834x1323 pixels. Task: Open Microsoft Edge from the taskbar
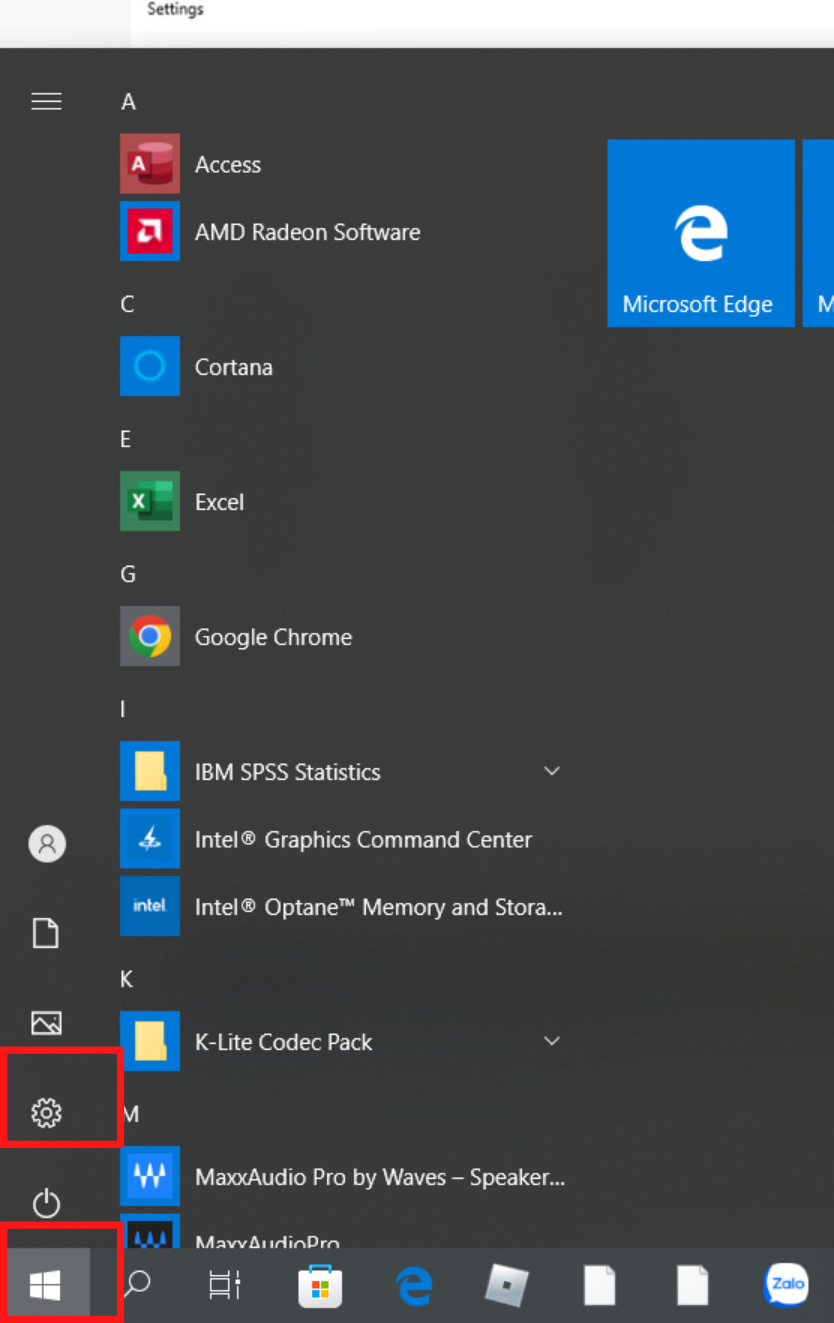point(413,1285)
